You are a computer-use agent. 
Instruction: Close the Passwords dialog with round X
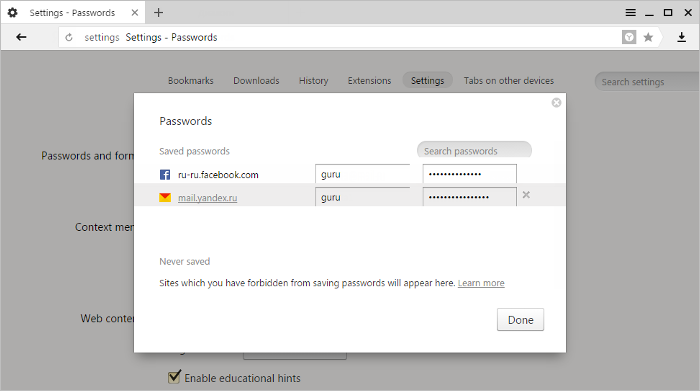click(556, 103)
